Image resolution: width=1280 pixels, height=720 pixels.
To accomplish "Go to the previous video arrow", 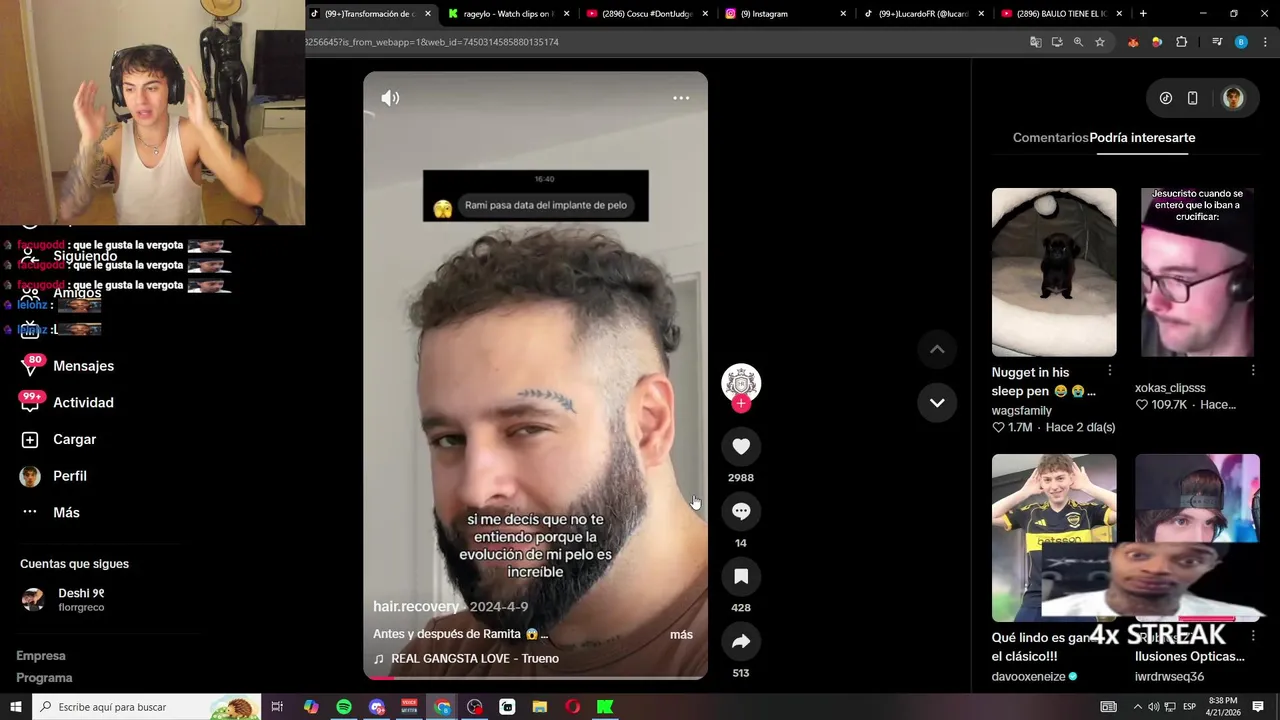I will 937,349.
